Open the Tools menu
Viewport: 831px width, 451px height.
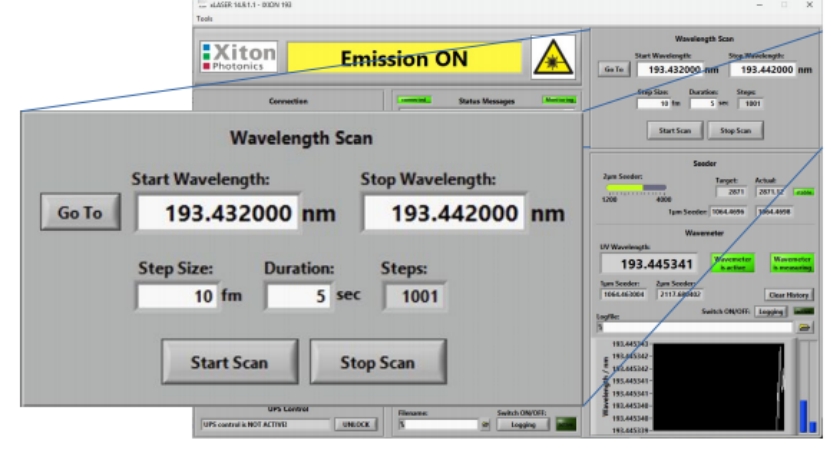point(204,18)
